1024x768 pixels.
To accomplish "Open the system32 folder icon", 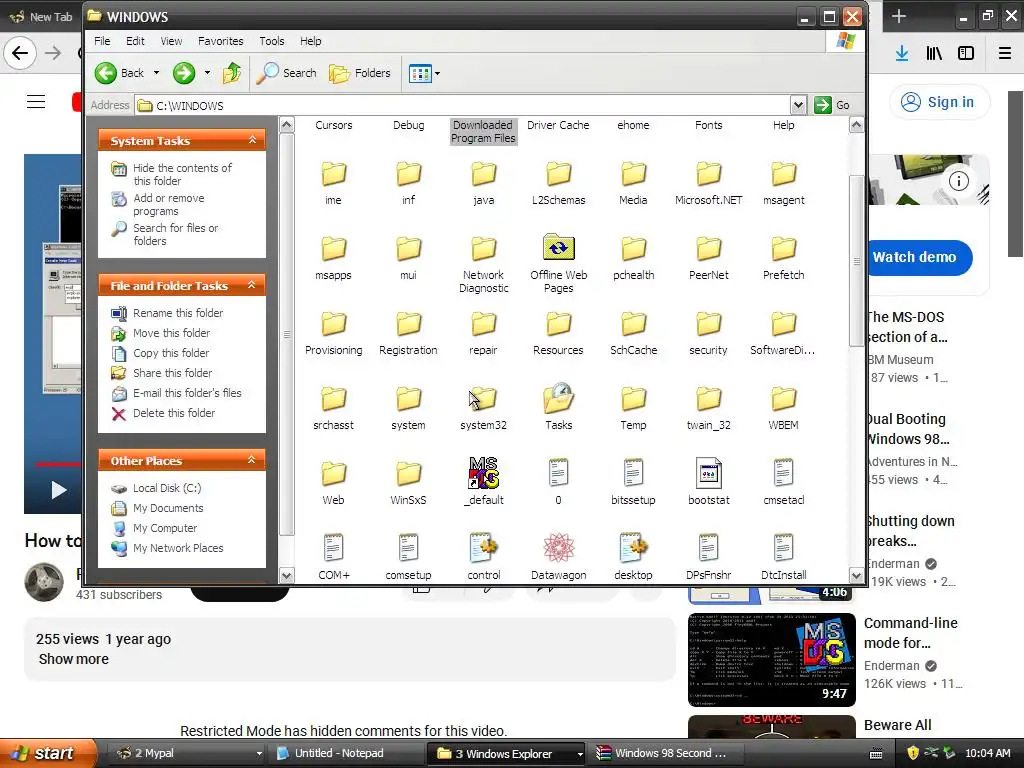I will coord(483,398).
